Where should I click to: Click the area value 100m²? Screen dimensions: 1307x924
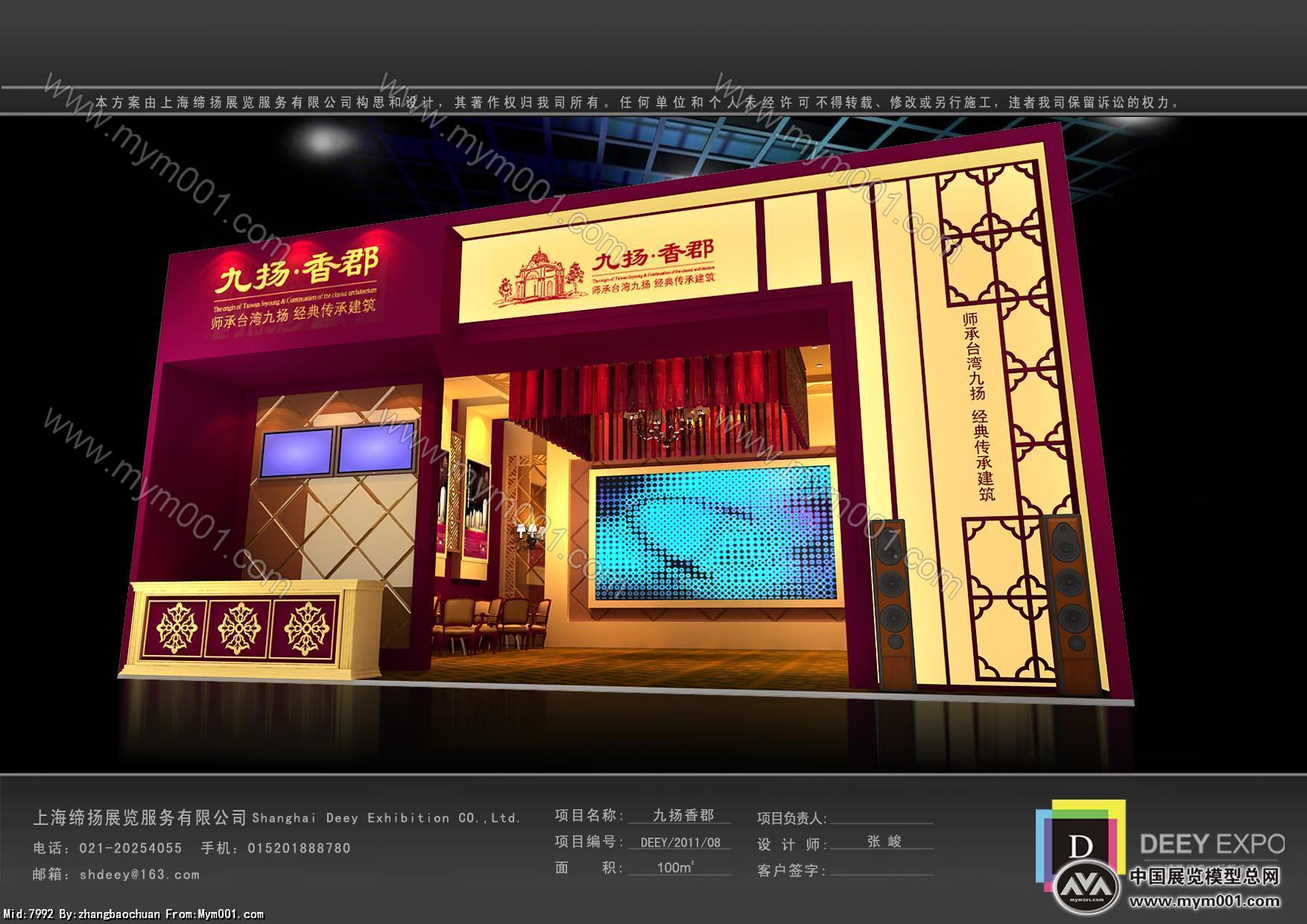click(x=676, y=867)
